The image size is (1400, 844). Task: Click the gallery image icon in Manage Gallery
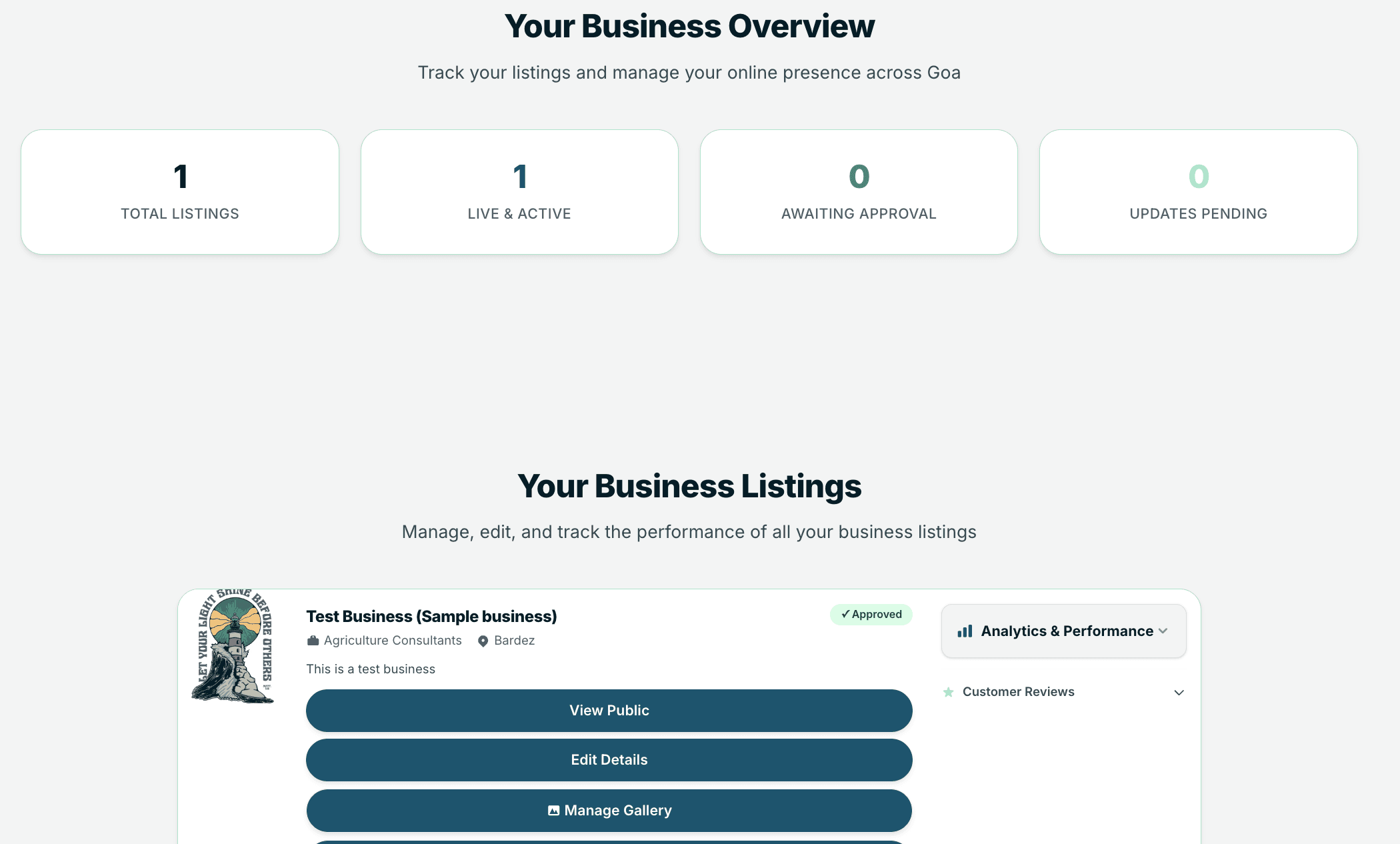click(553, 811)
